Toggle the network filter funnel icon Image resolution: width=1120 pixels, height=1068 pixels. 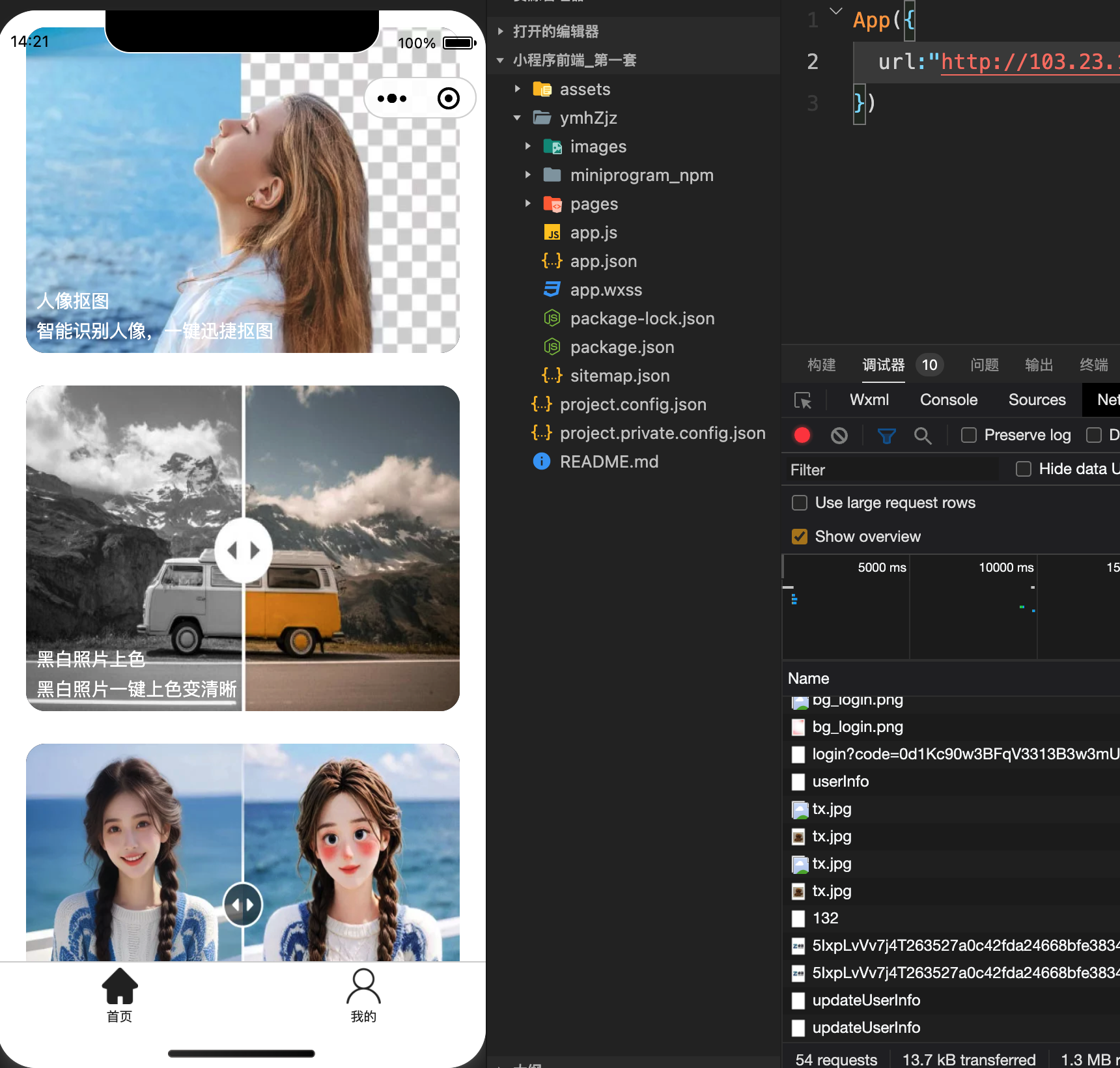(x=886, y=435)
